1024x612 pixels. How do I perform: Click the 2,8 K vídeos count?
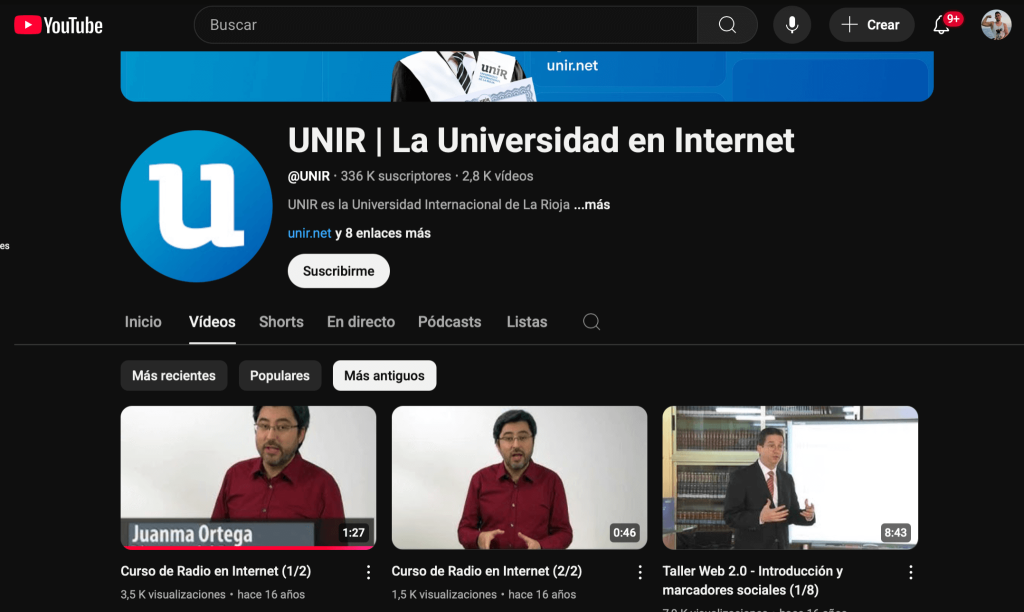(x=498, y=176)
